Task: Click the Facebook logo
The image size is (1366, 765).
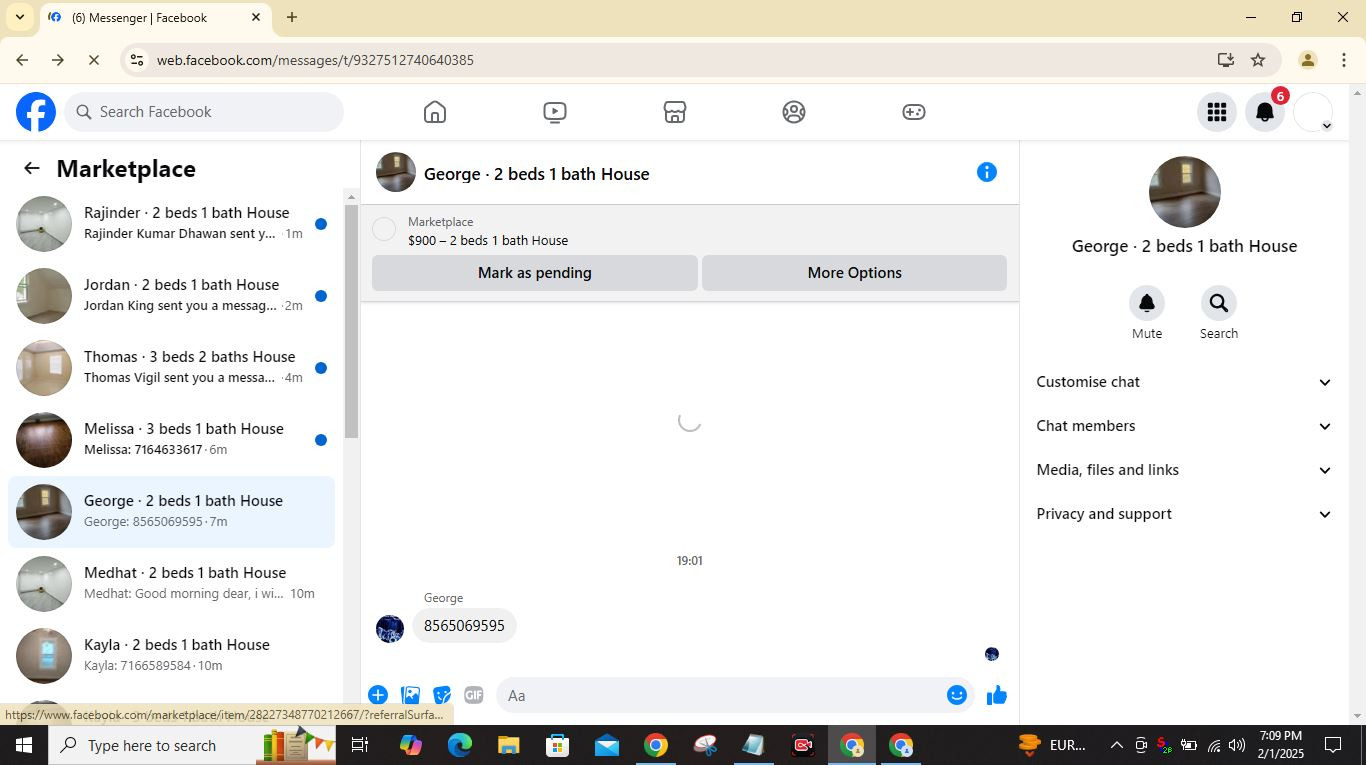Action: coord(36,112)
